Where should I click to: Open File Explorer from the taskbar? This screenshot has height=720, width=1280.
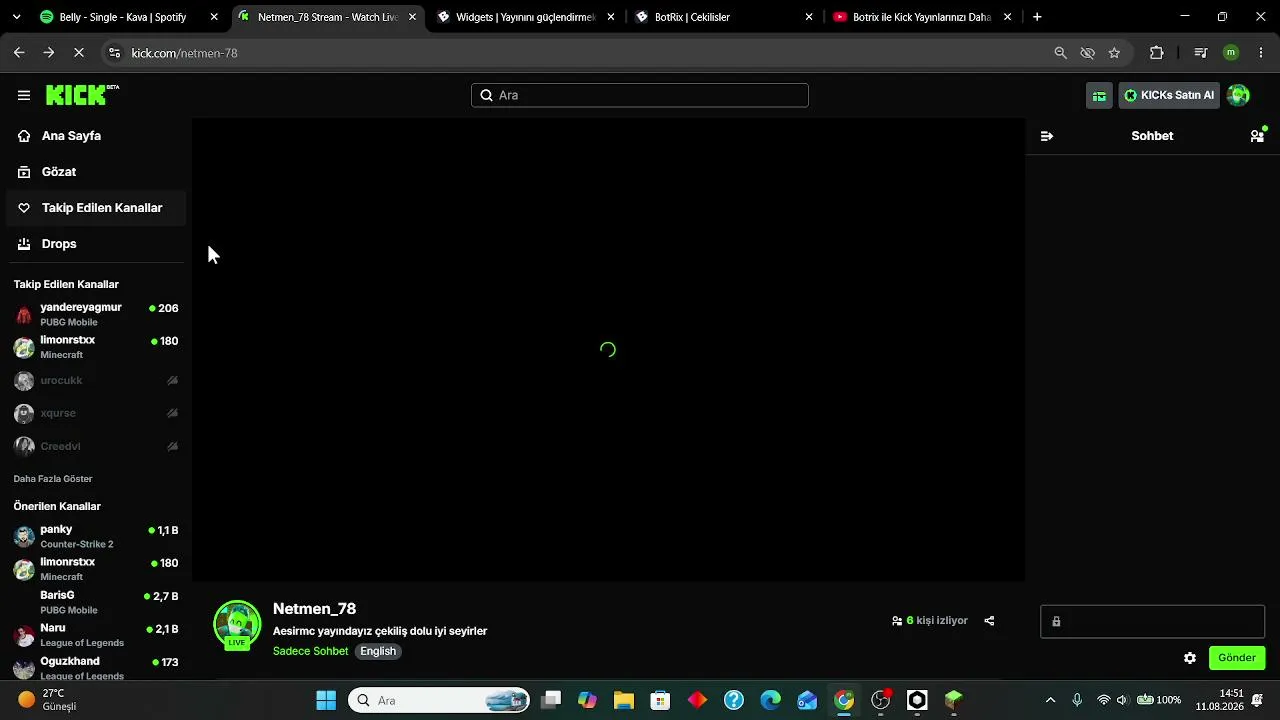pos(624,700)
